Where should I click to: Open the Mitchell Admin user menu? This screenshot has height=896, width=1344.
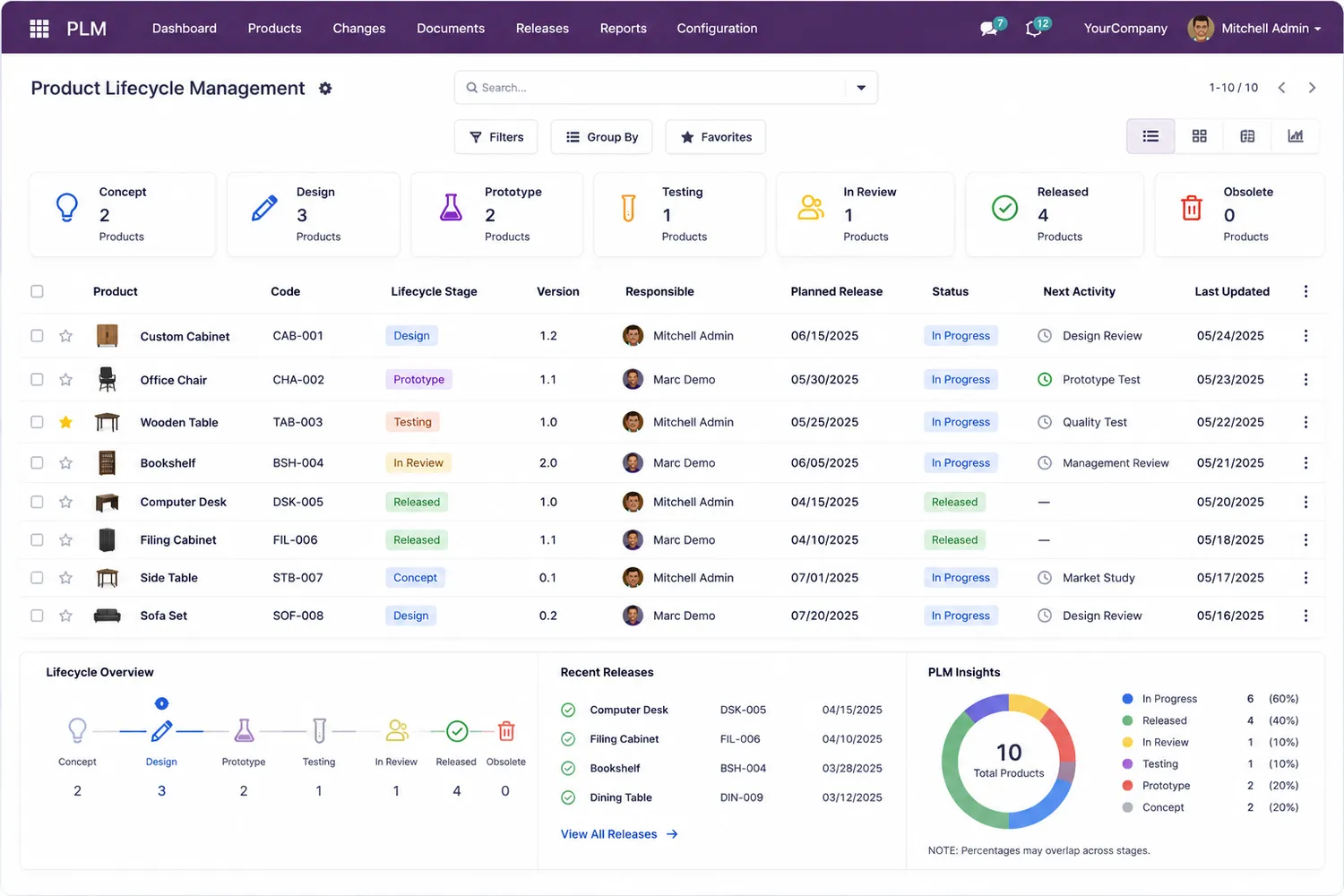1254,29
